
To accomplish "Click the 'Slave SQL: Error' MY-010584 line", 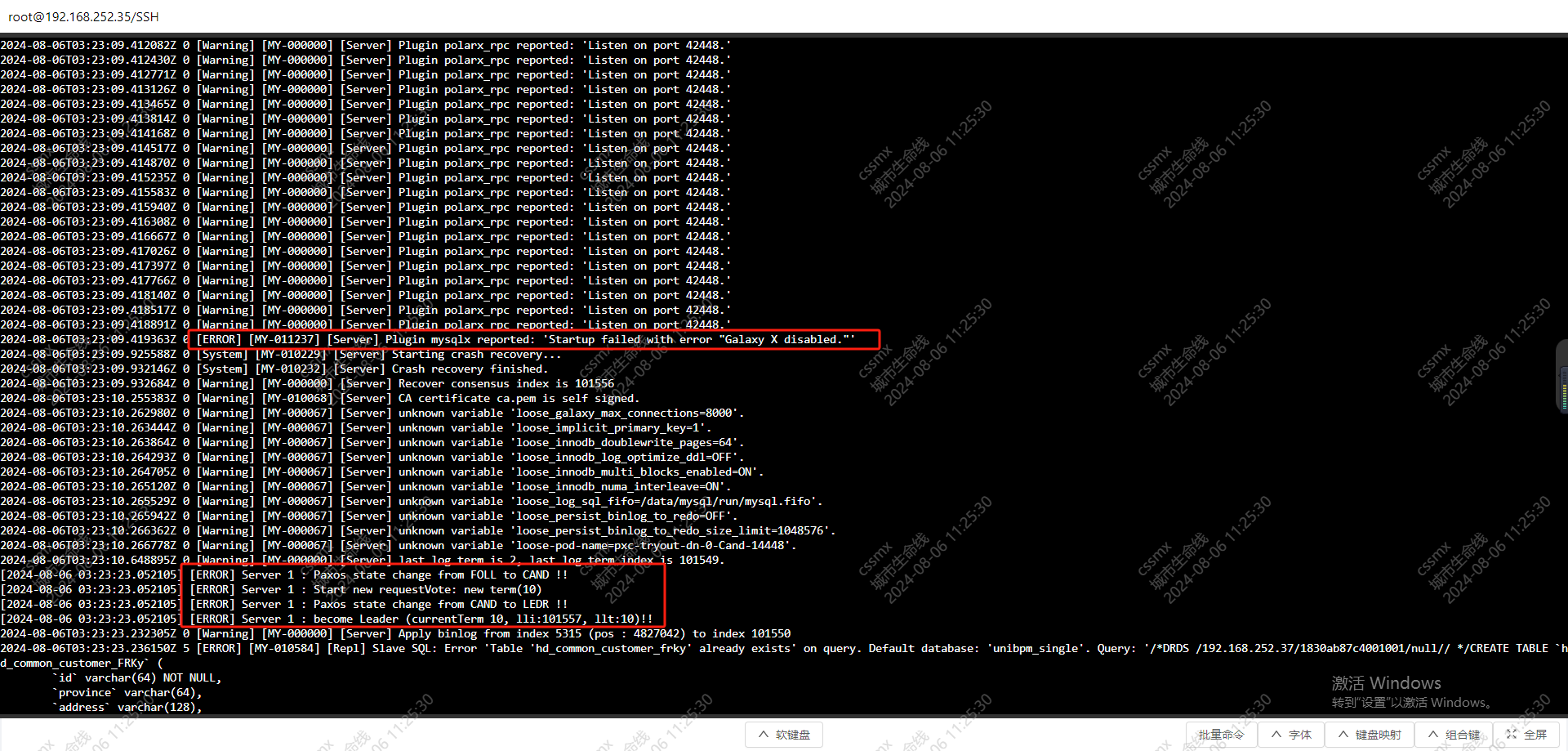I will [x=784, y=649].
